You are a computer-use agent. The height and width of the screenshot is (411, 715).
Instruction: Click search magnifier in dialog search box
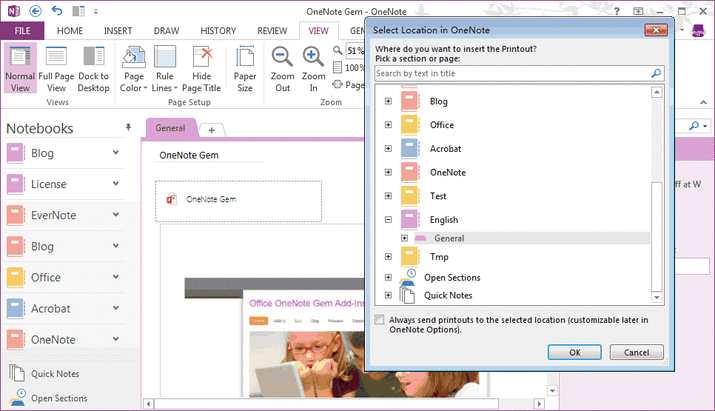tap(656, 73)
